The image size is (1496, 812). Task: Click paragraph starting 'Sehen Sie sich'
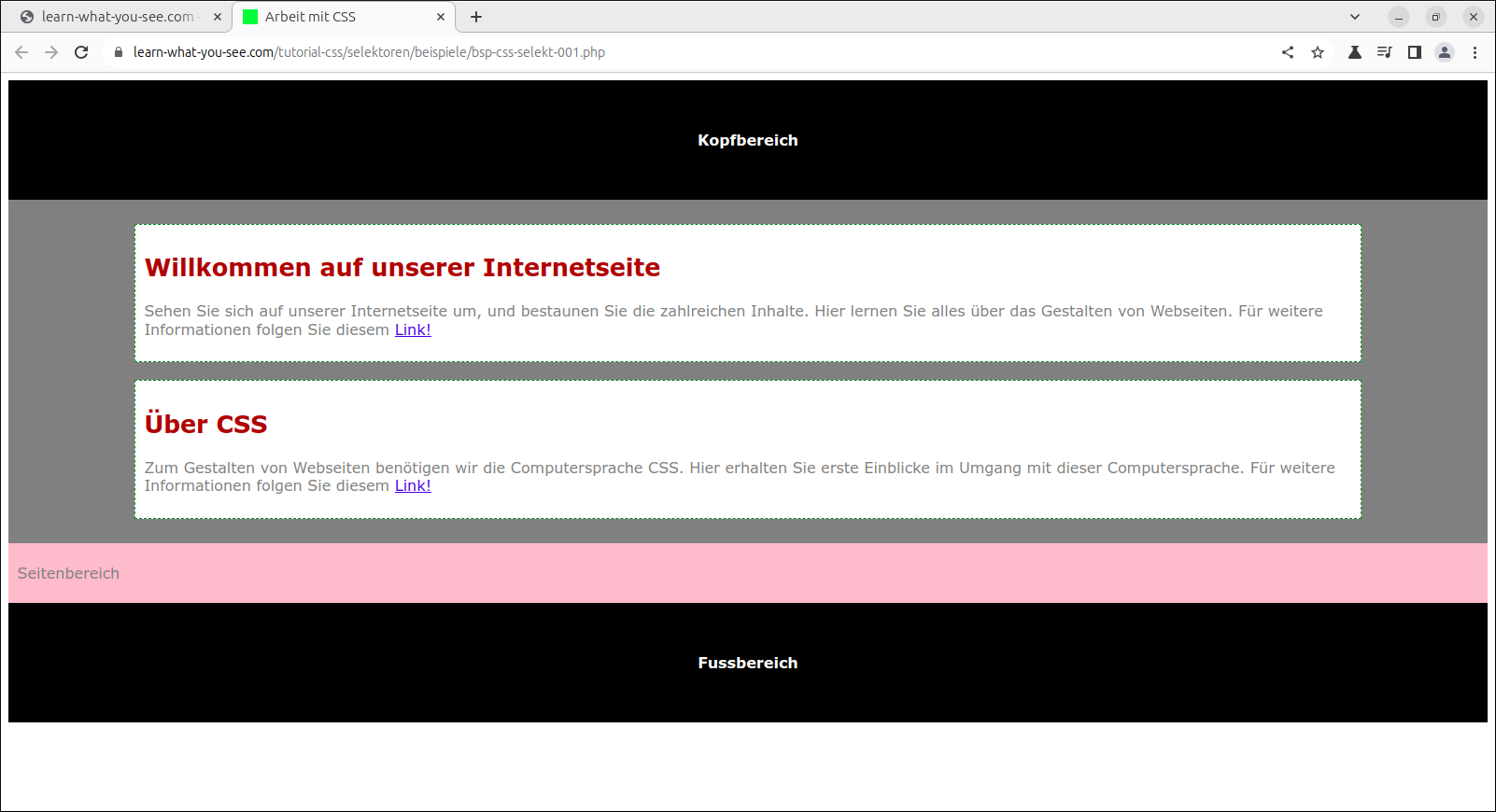pos(734,320)
